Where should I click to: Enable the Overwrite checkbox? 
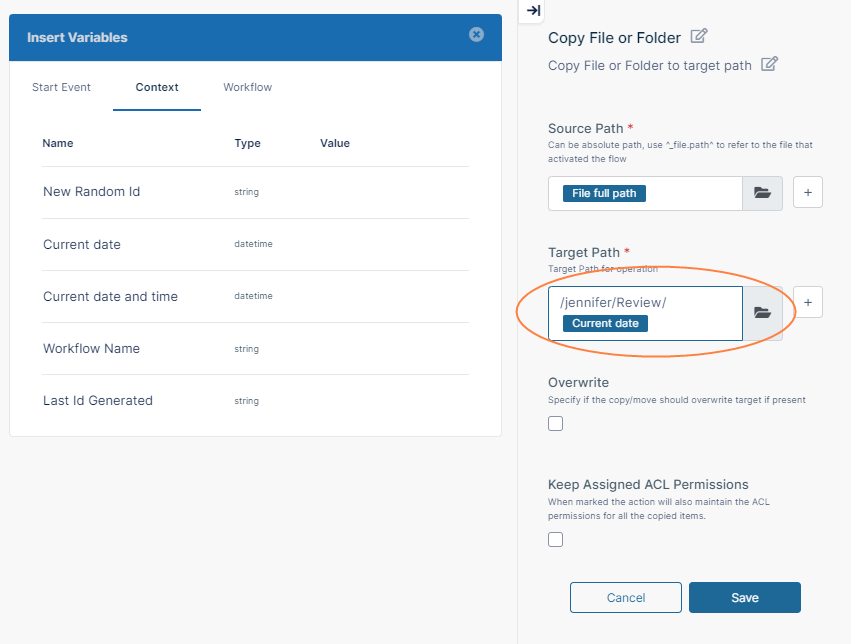pyautogui.click(x=556, y=423)
